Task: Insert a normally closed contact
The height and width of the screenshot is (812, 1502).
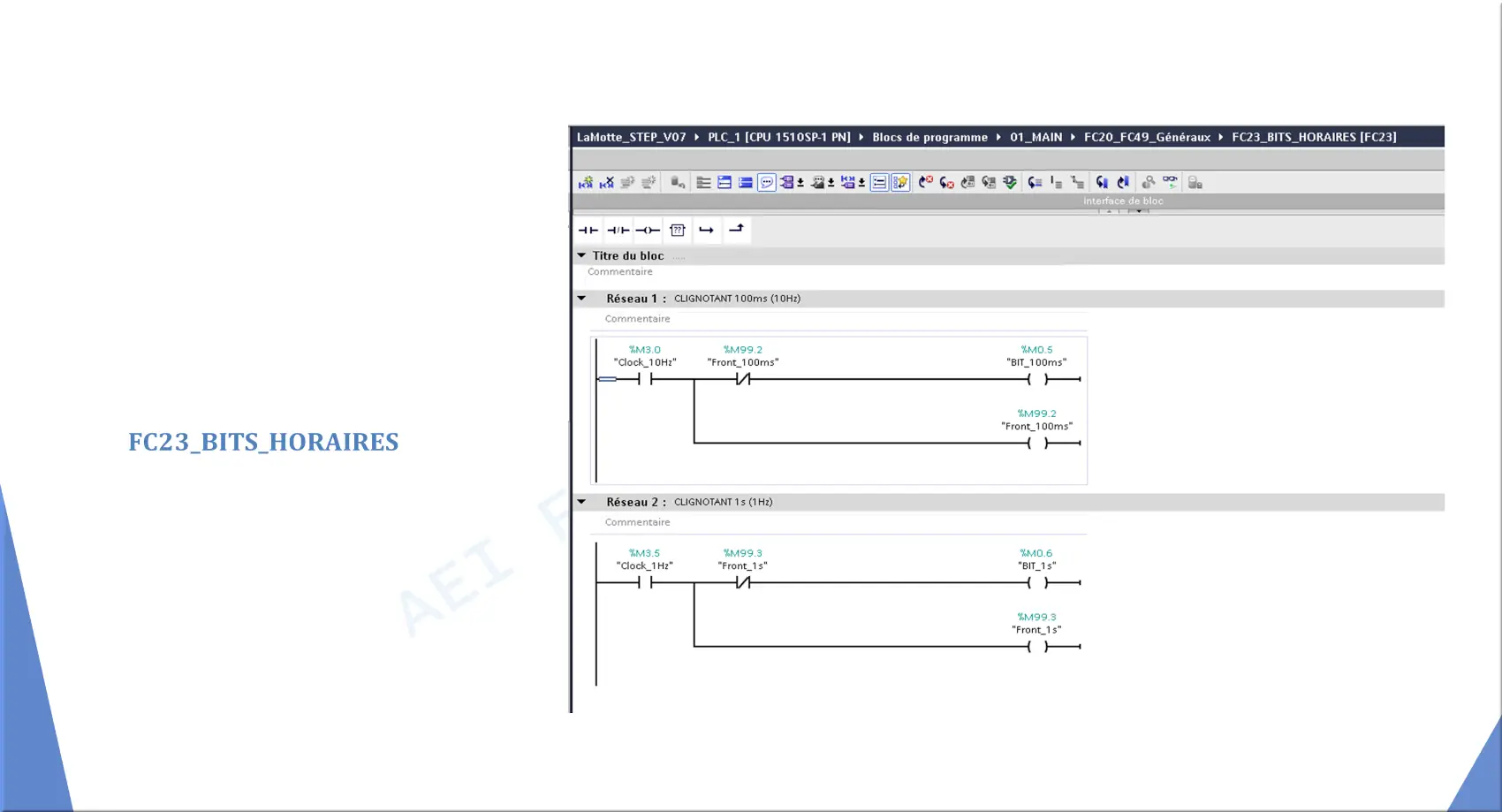Action: (618, 231)
